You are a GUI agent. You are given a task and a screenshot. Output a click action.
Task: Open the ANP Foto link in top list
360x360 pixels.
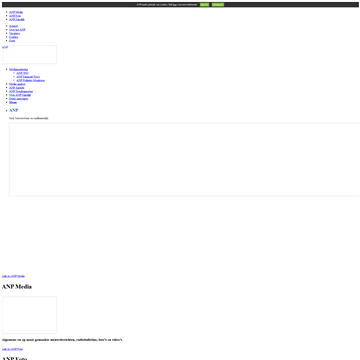15,16
